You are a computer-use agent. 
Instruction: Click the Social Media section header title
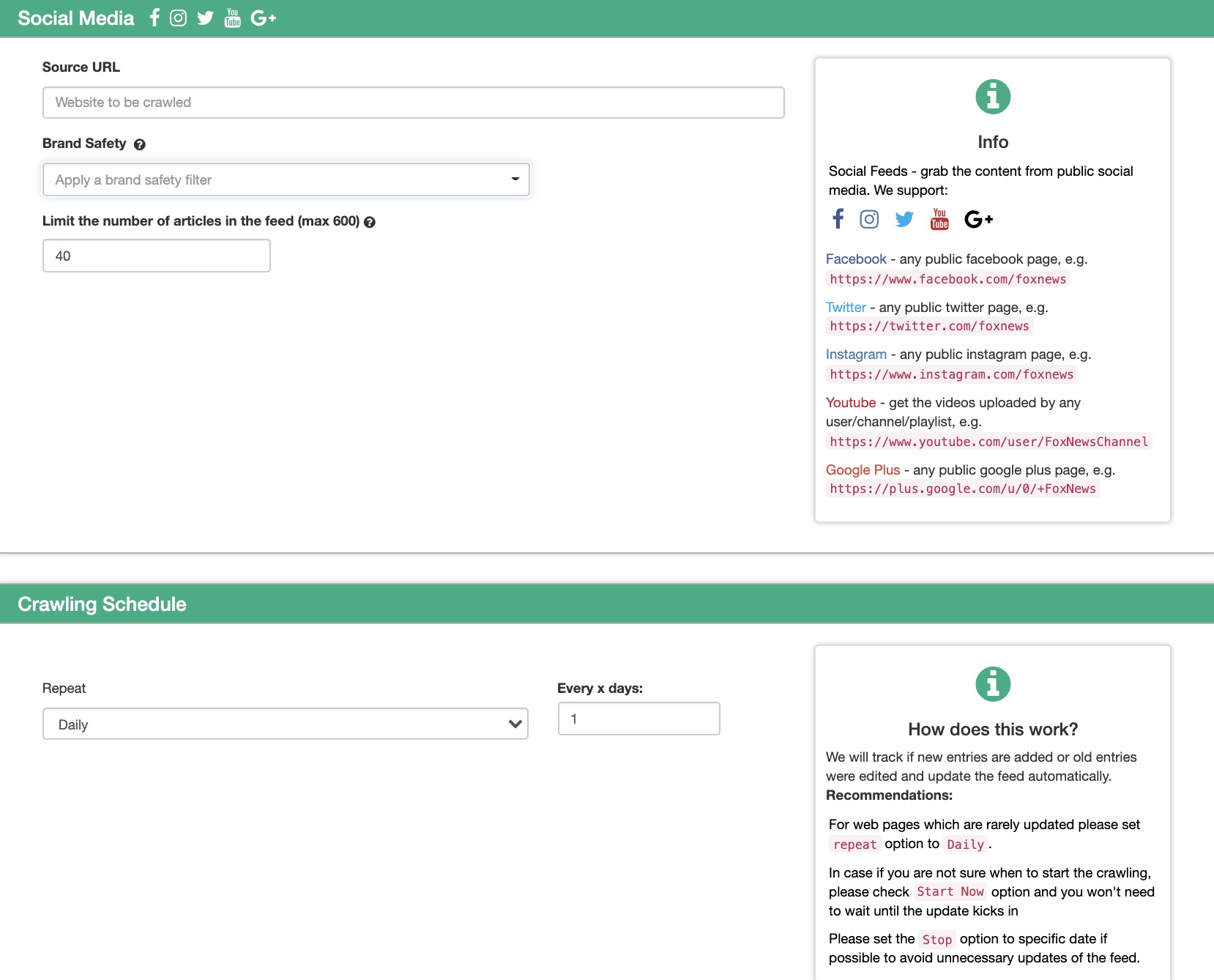pos(76,18)
